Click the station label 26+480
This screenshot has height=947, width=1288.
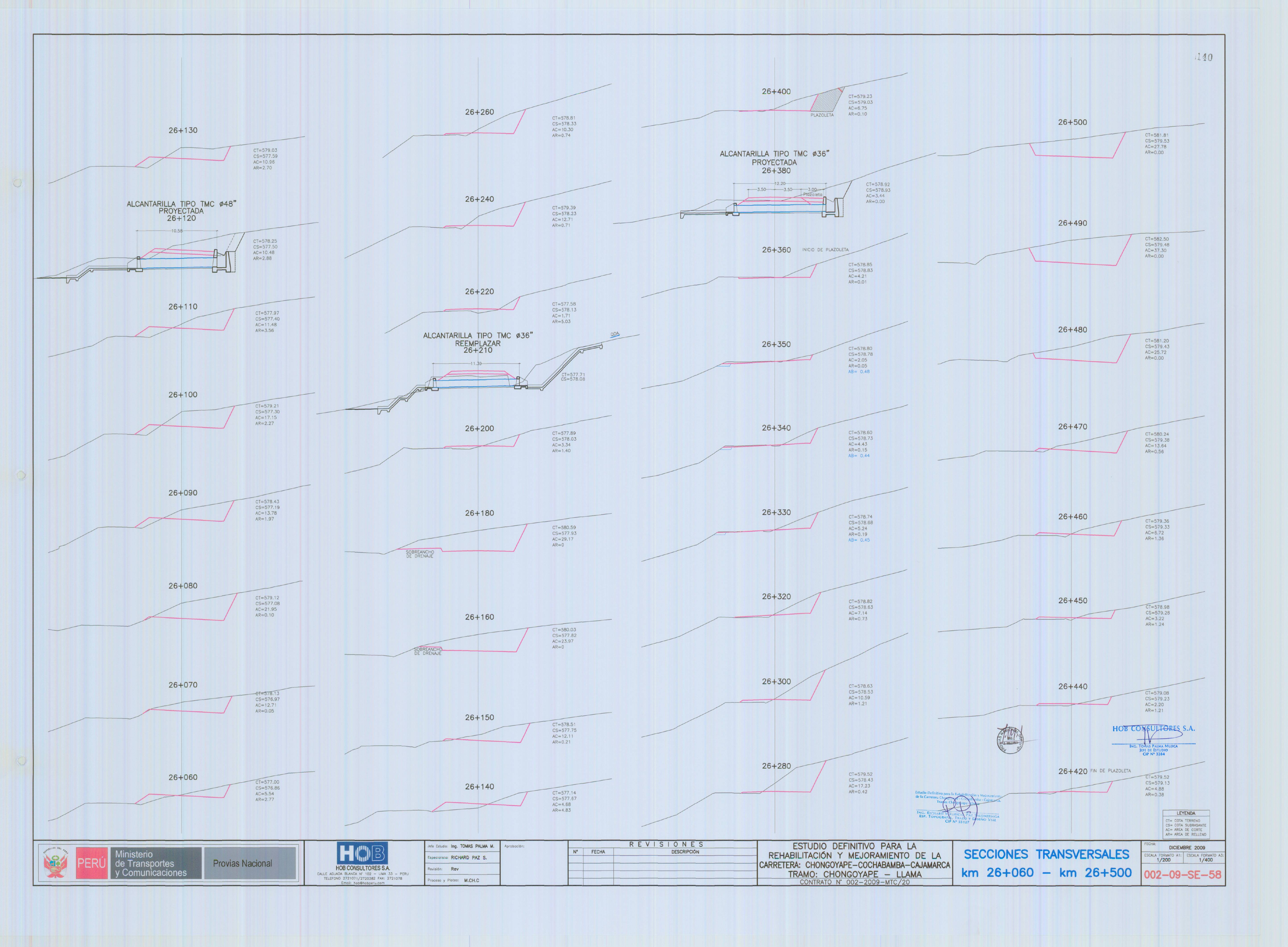1072,330
